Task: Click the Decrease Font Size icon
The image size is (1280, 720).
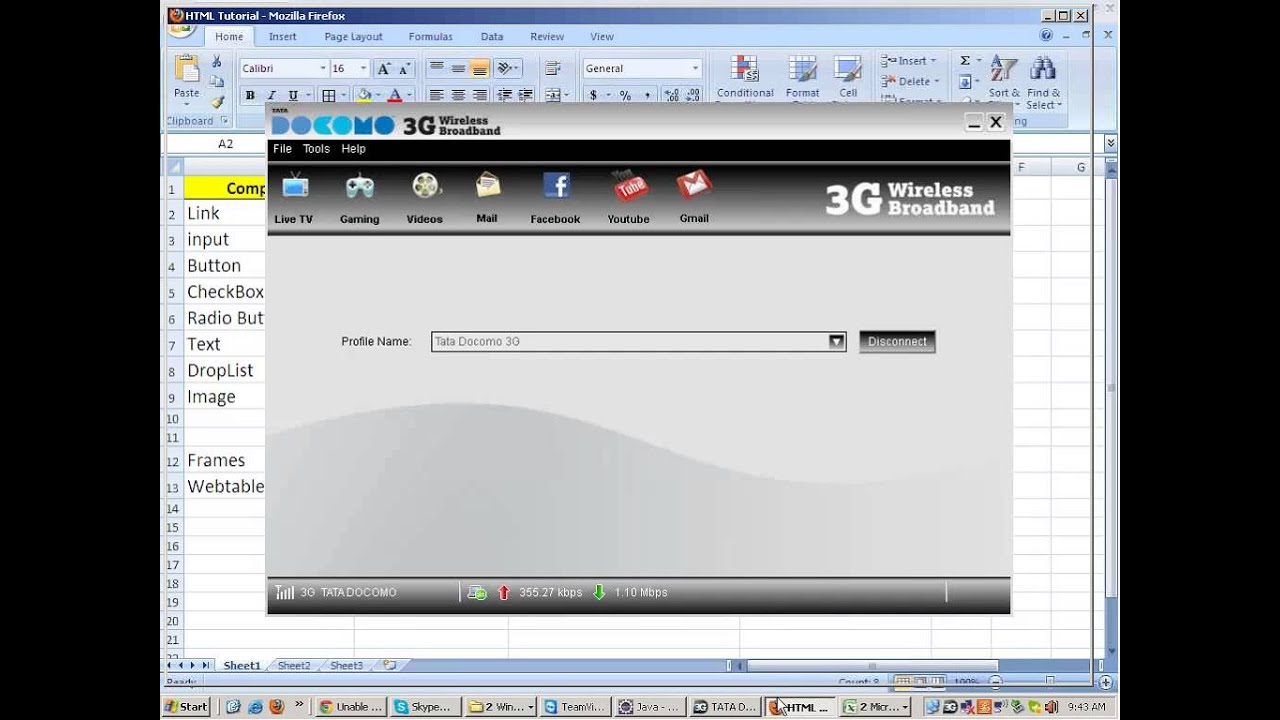Action: click(x=404, y=69)
